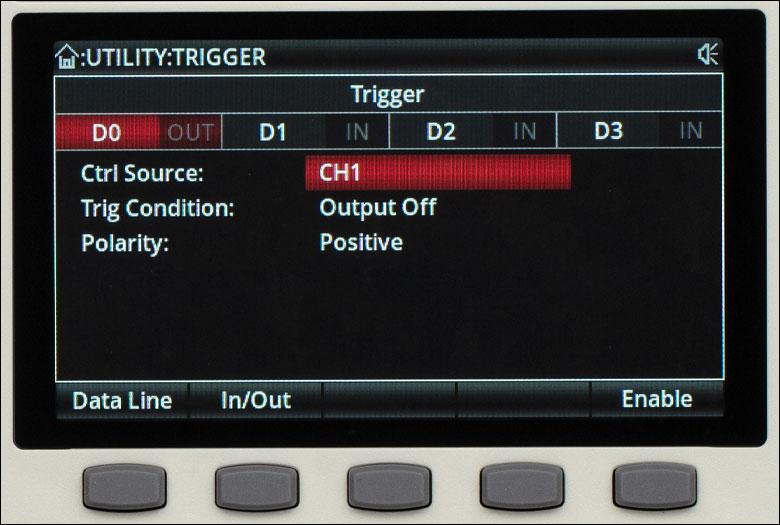Tap the Data Line softkey label

[x=122, y=401]
